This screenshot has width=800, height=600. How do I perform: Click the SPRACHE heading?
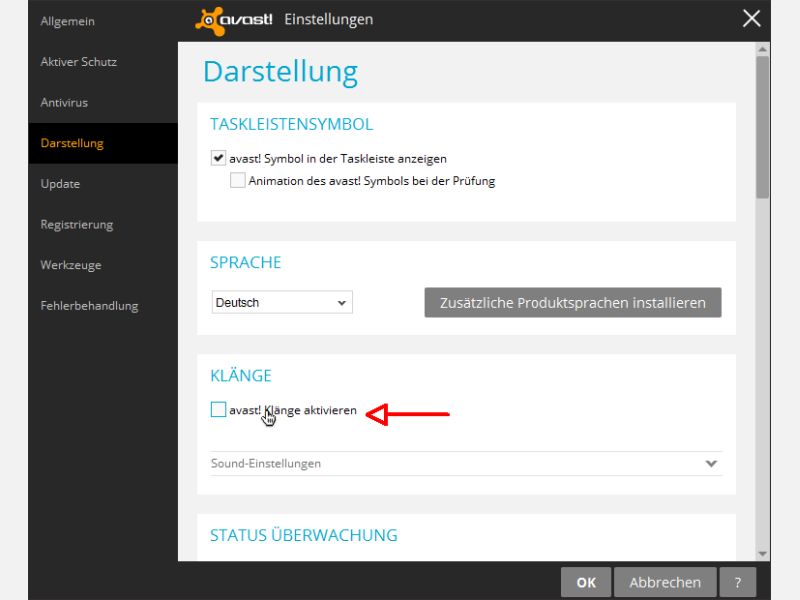click(x=245, y=262)
